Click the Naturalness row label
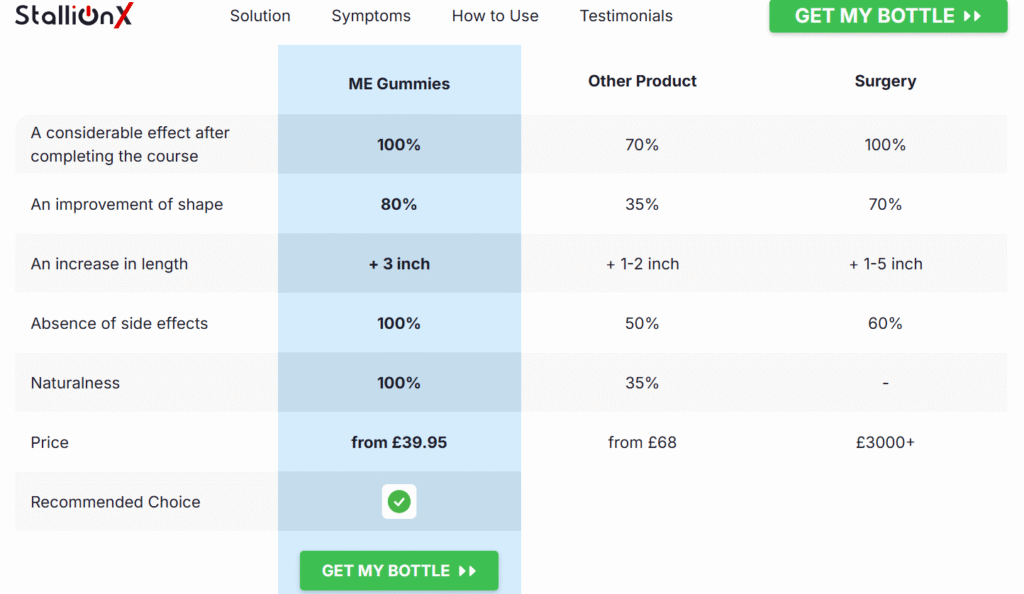The width and height of the screenshot is (1024, 594). click(x=75, y=383)
